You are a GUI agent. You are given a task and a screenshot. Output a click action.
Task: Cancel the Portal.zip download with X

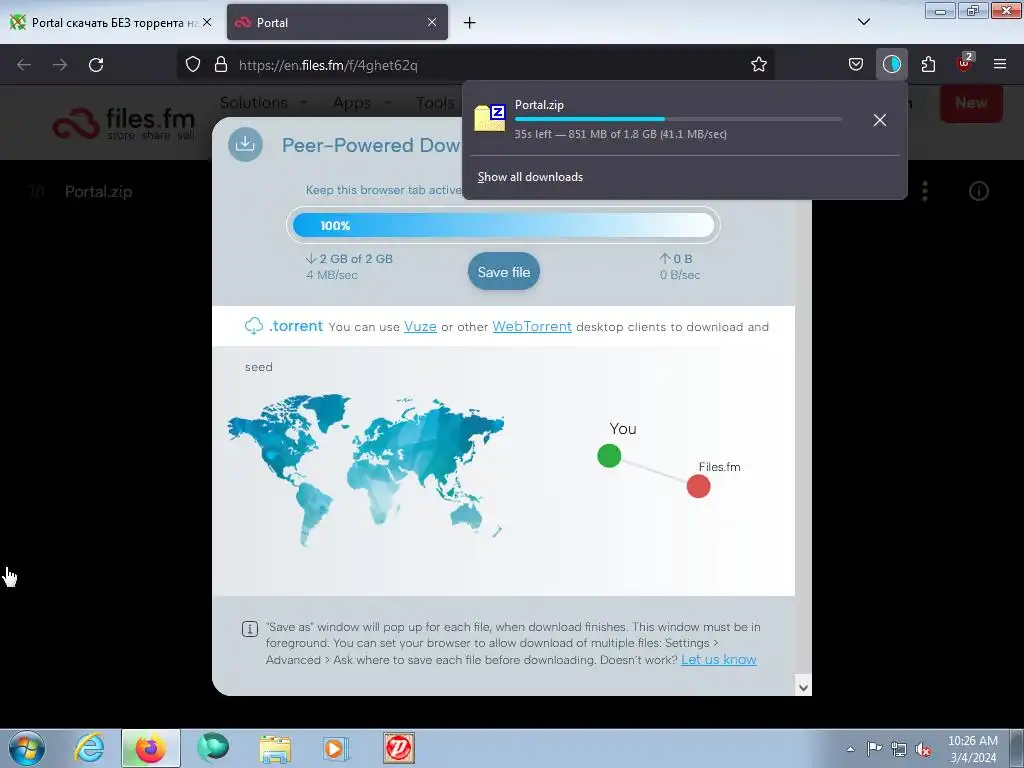(880, 120)
